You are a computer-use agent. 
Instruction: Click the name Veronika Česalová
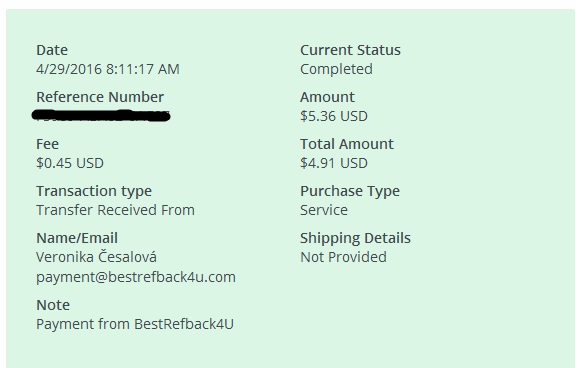tap(96, 257)
